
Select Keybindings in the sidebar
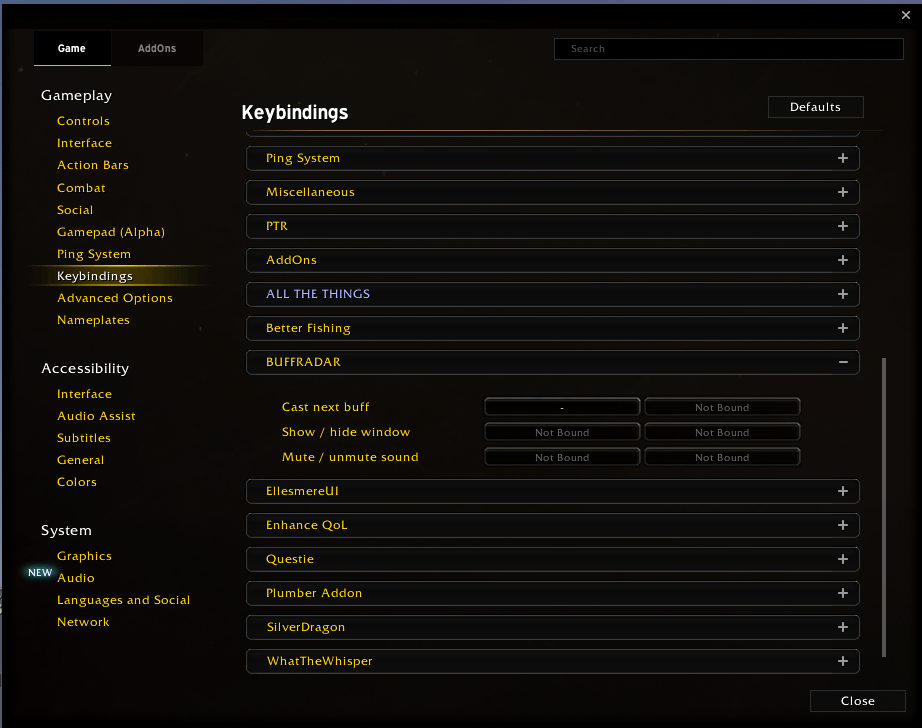[95, 276]
